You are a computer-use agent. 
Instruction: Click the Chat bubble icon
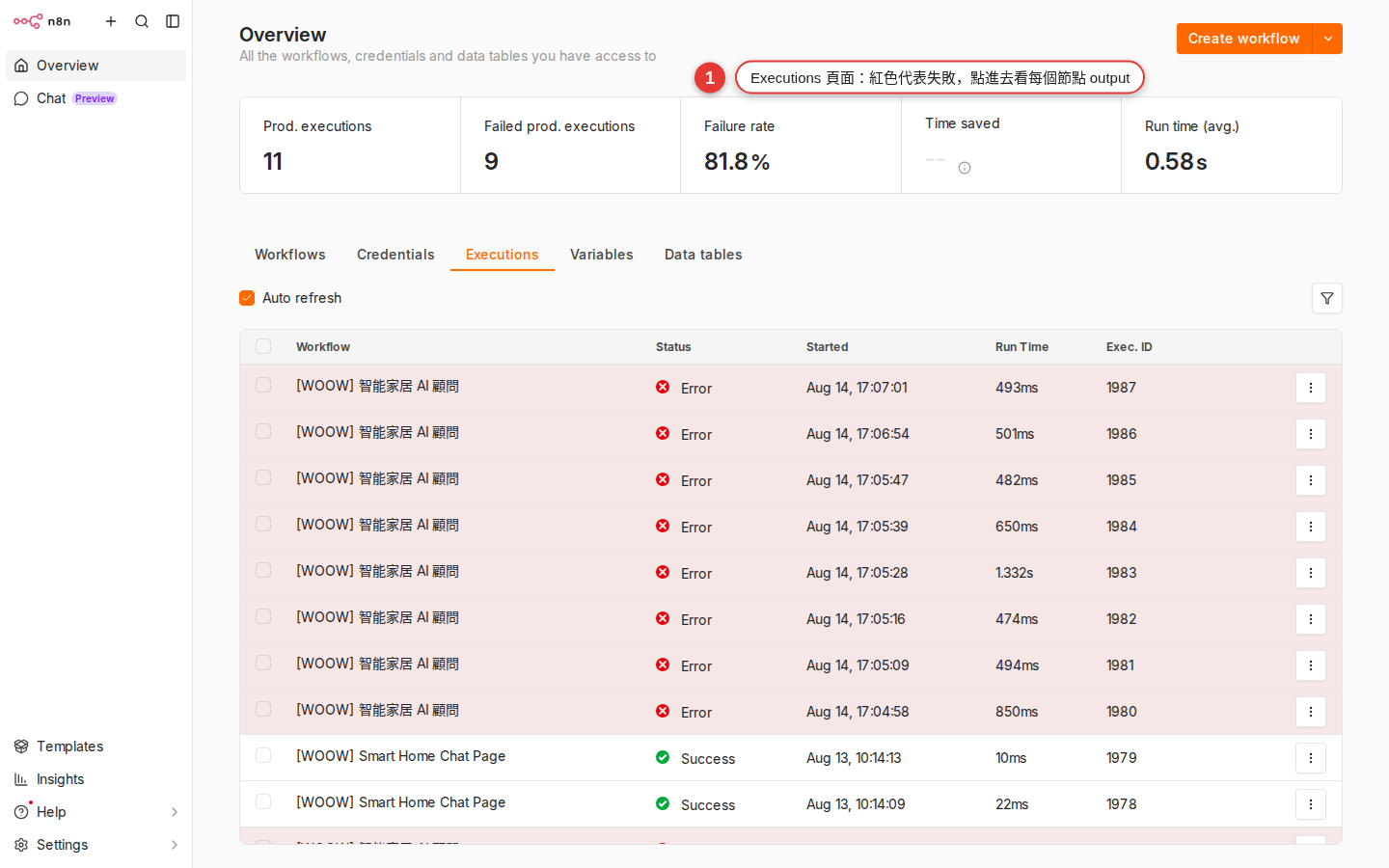point(21,98)
